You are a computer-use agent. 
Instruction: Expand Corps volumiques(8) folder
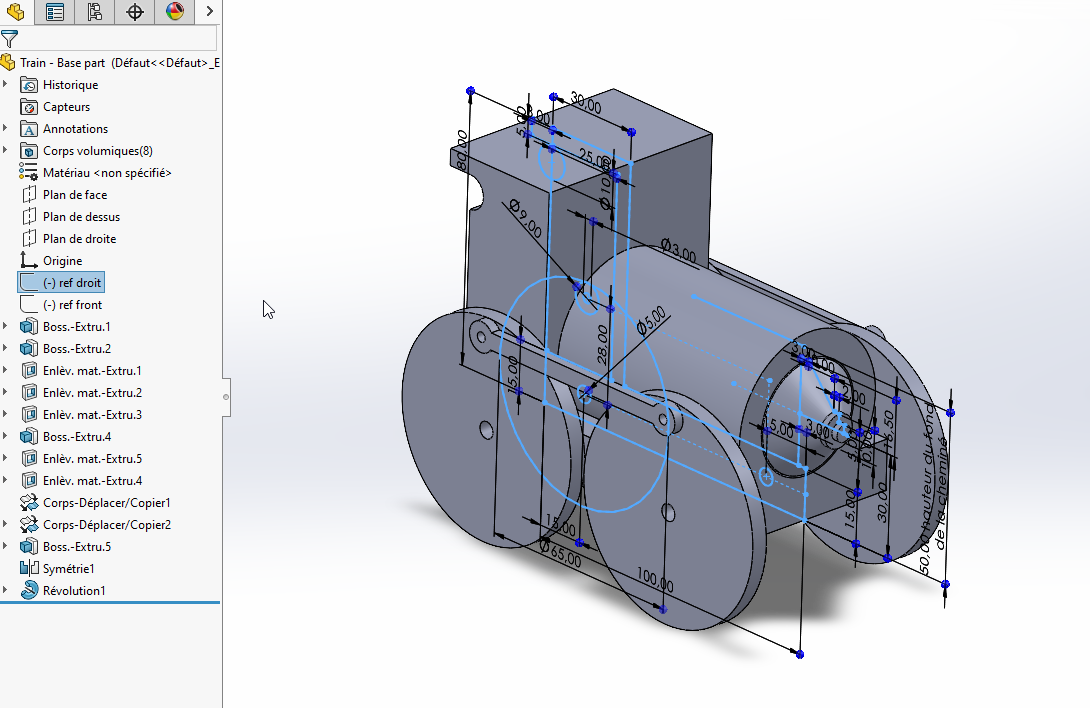pos(5,151)
